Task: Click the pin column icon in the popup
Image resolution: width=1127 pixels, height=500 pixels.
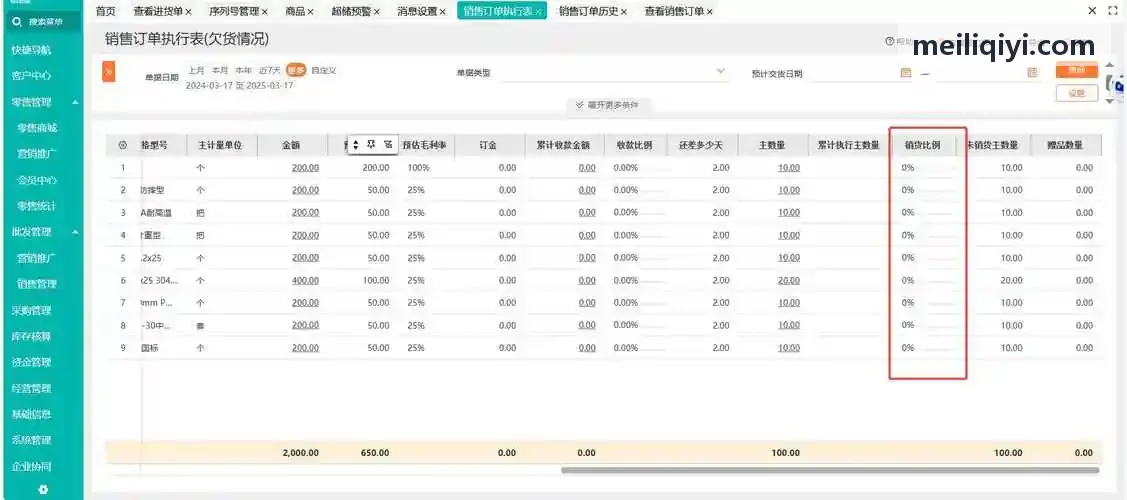Action: coord(372,144)
